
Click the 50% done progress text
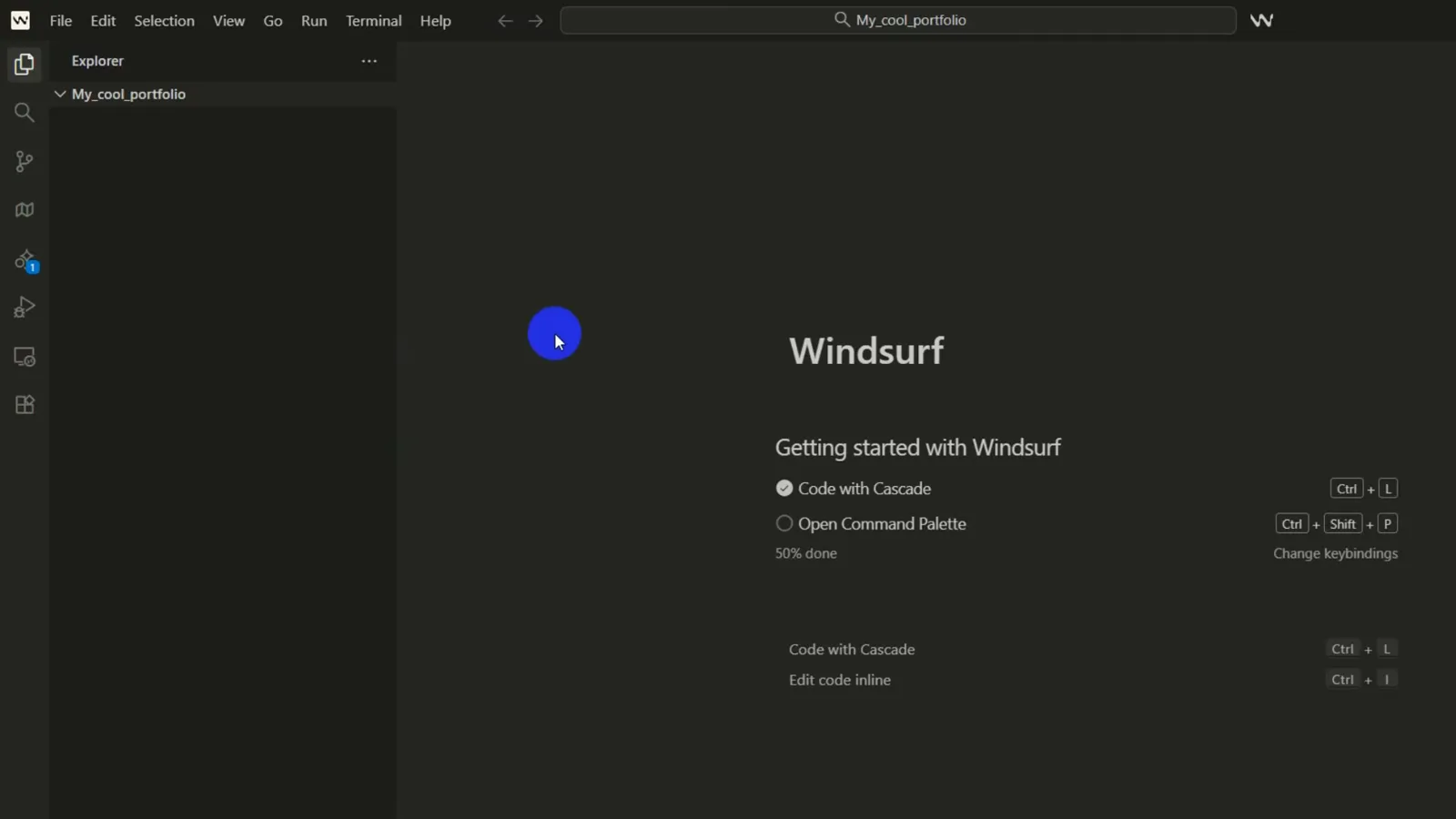click(805, 553)
